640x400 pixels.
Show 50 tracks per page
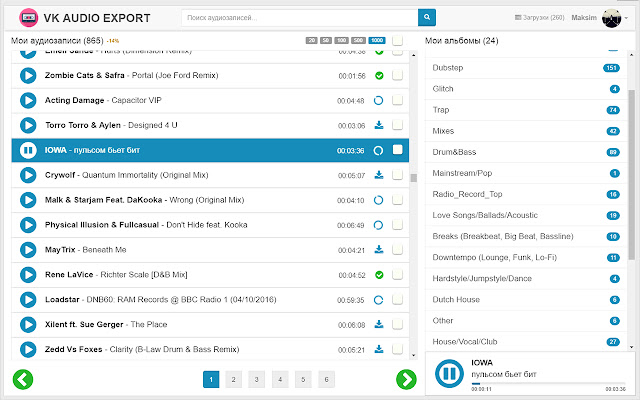point(326,40)
